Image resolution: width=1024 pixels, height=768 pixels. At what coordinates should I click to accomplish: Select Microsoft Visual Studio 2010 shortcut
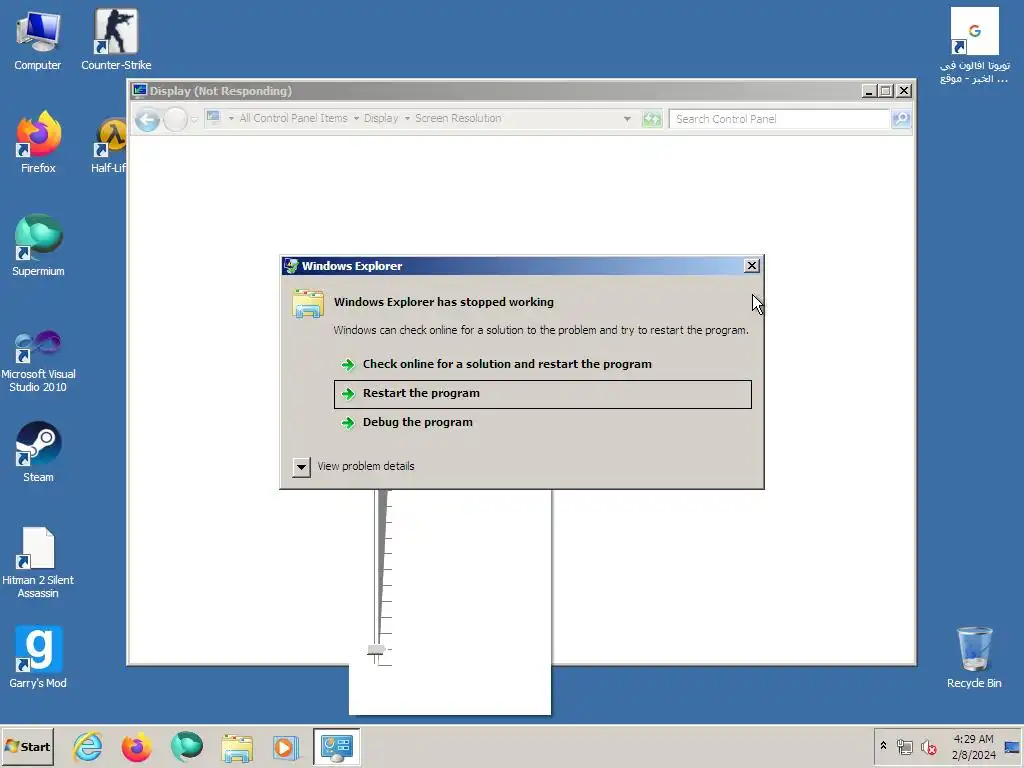pos(38,362)
